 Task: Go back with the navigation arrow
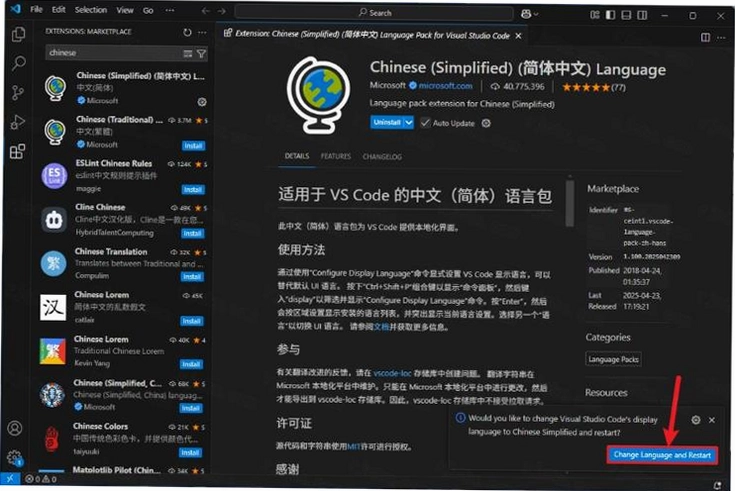point(205,11)
